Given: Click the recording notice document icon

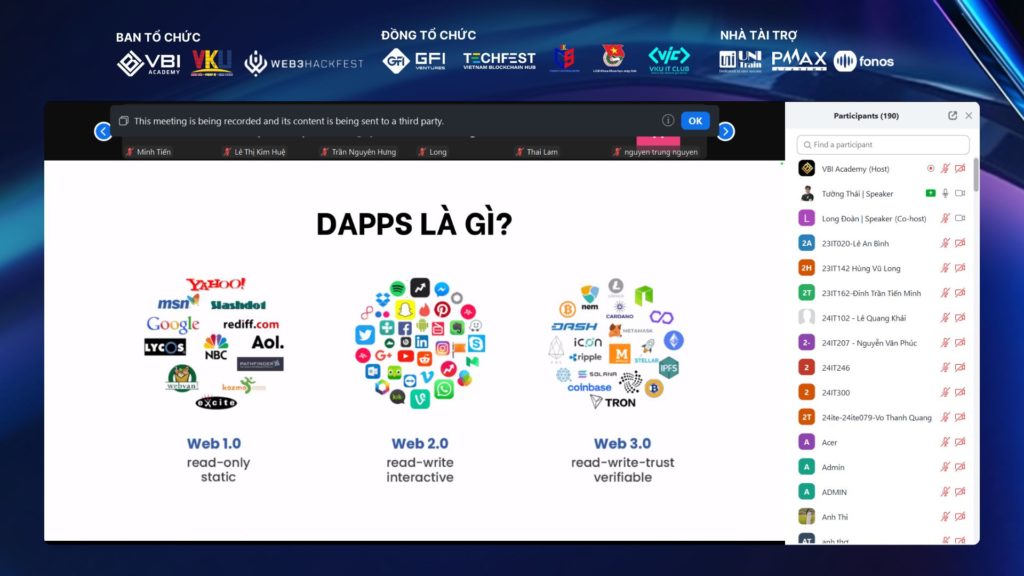Looking at the screenshot, I should [123, 121].
